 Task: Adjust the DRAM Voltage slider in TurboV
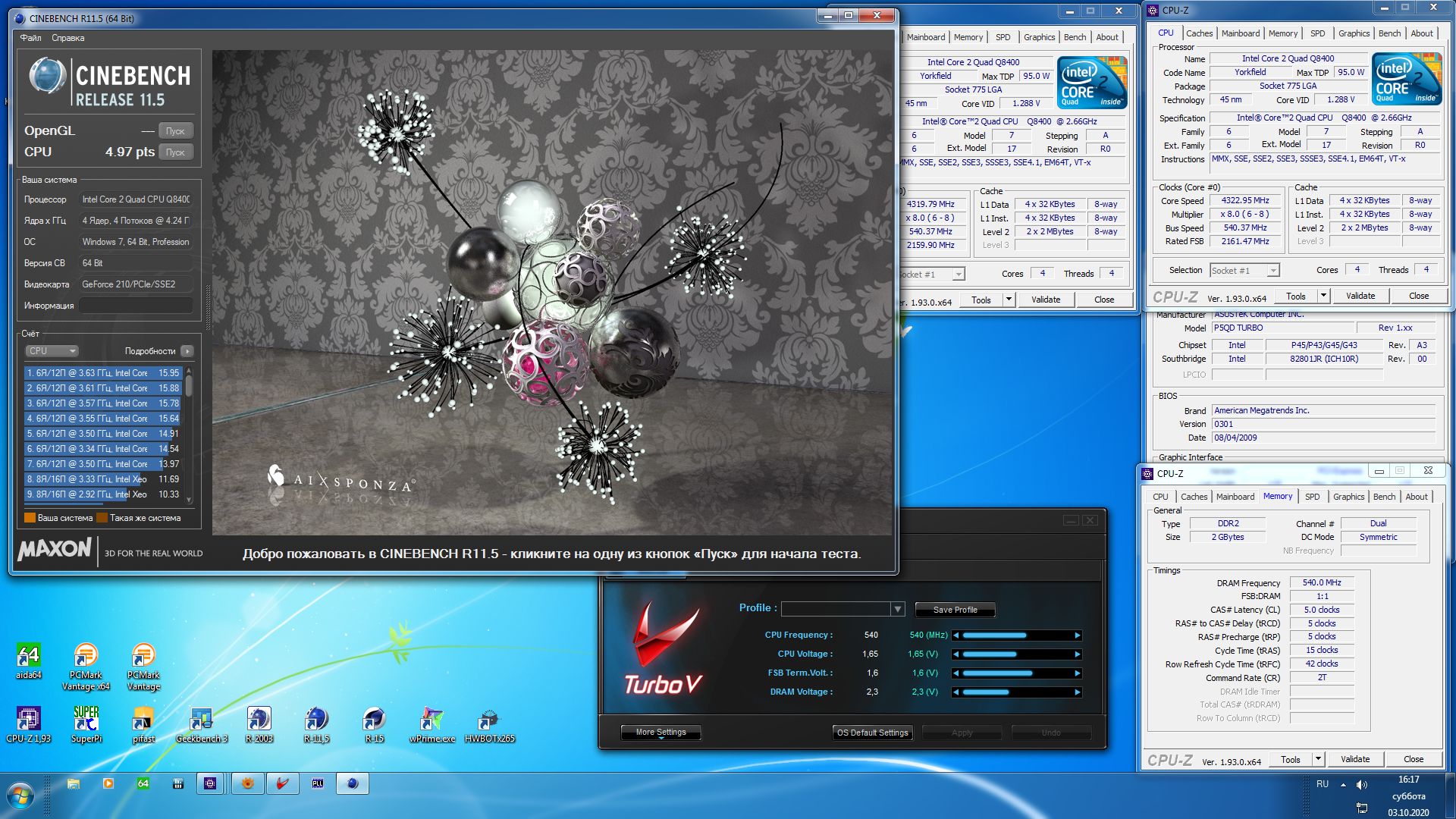1016,692
